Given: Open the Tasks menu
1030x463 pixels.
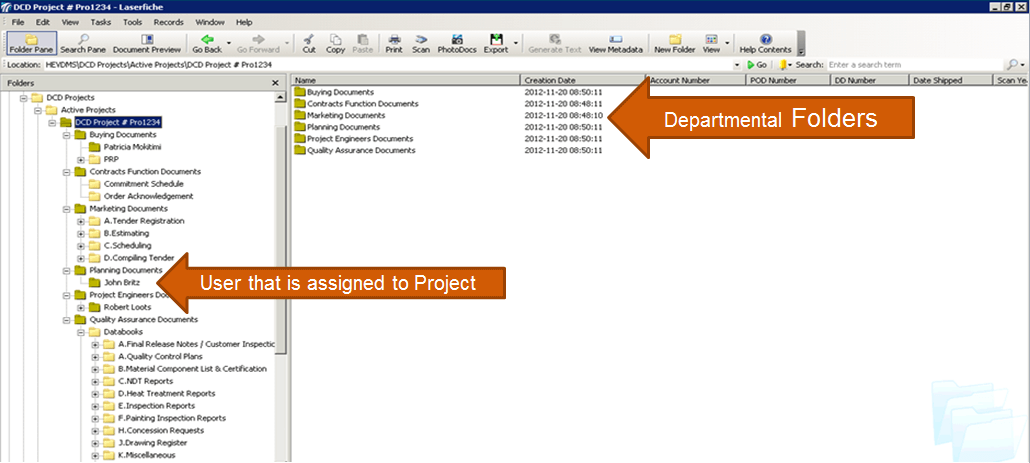Looking at the screenshot, I should pos(101,21).
